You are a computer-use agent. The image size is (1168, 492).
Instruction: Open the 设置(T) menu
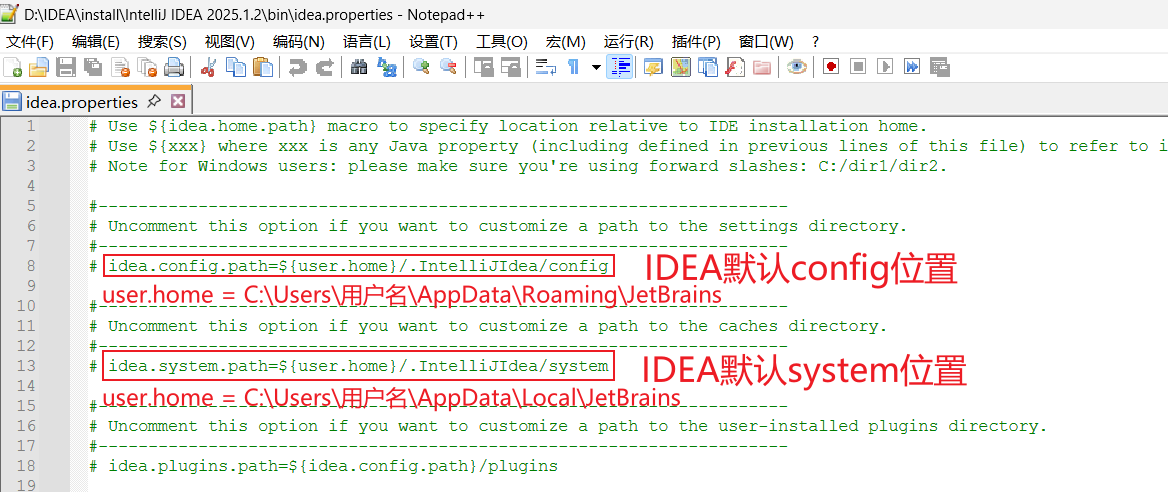433,42
